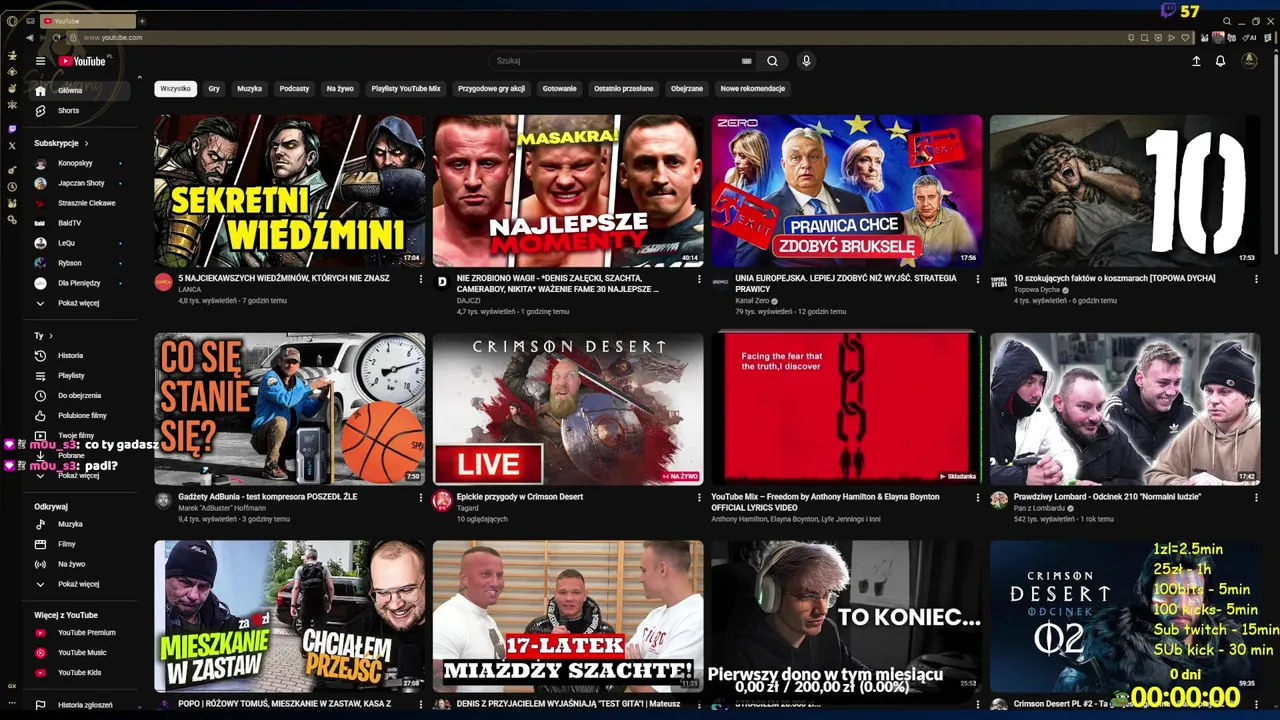This screenshot has height=720, width=1280.
Task: Open the YouTube hamburger guide menu
Action: pos(40,61)
